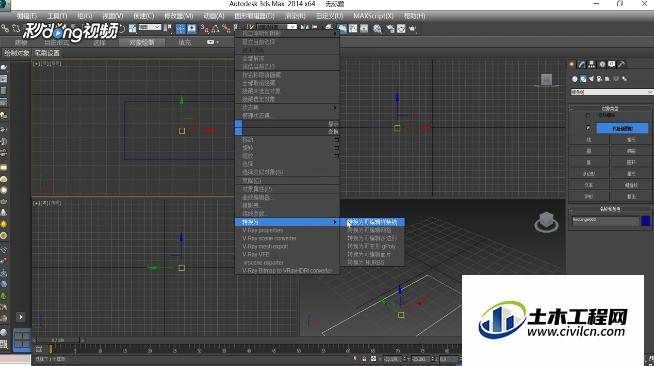Select the Cameras category icon
Screen dimensions: 654x366
tap(599, 79)
